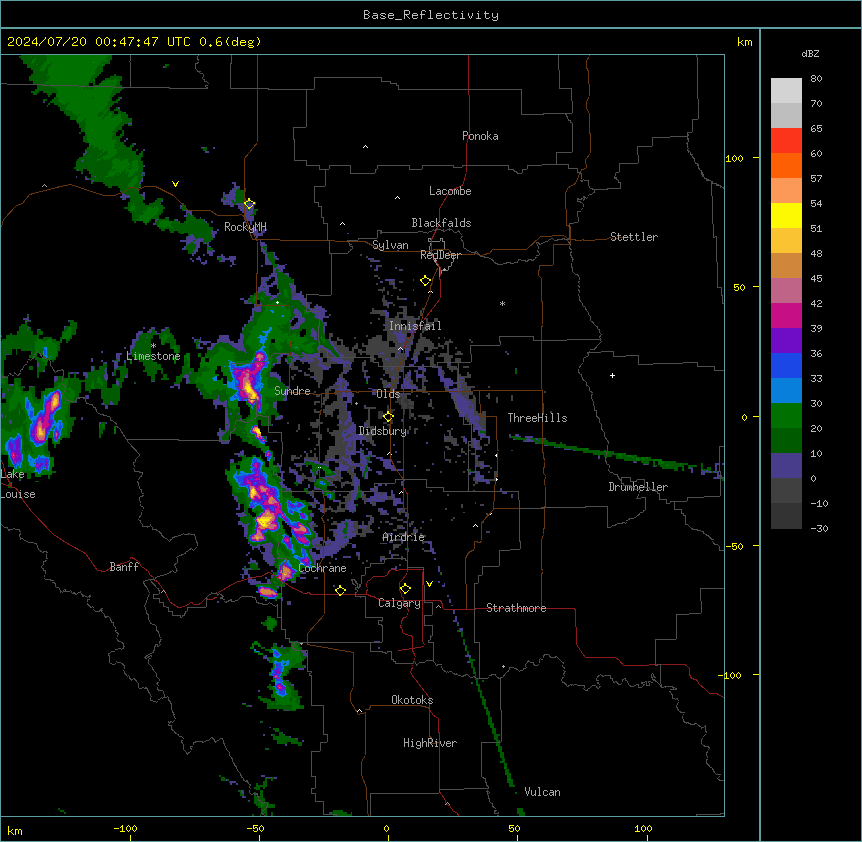The height and width of the screenshot is (842, 862).
Task: Select the magenta 42 dBZ color swatch
Action: click(786, 315)
